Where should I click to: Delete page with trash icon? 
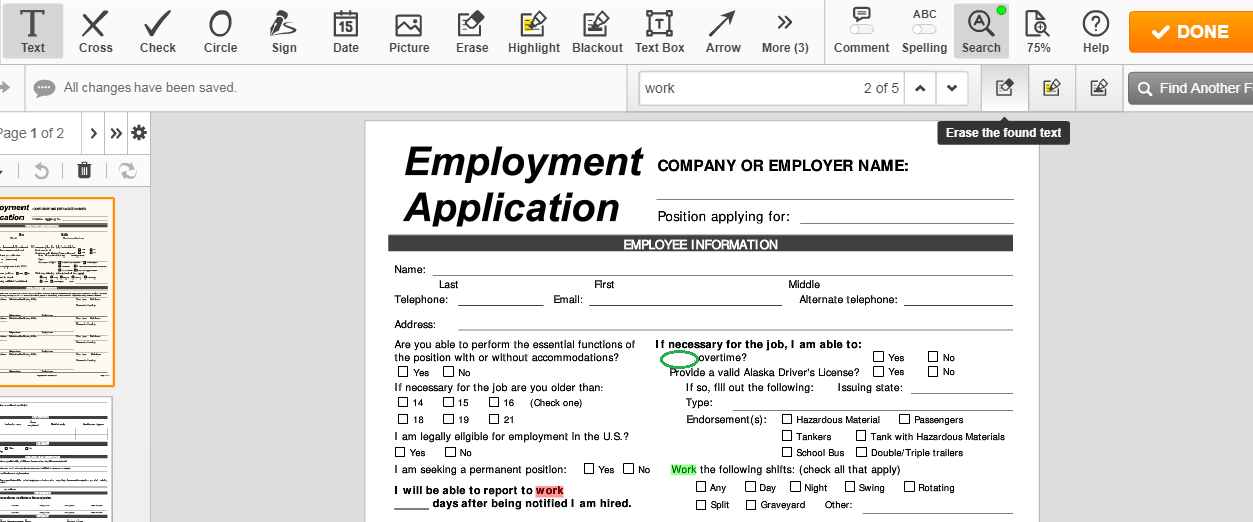coord(84,170)
